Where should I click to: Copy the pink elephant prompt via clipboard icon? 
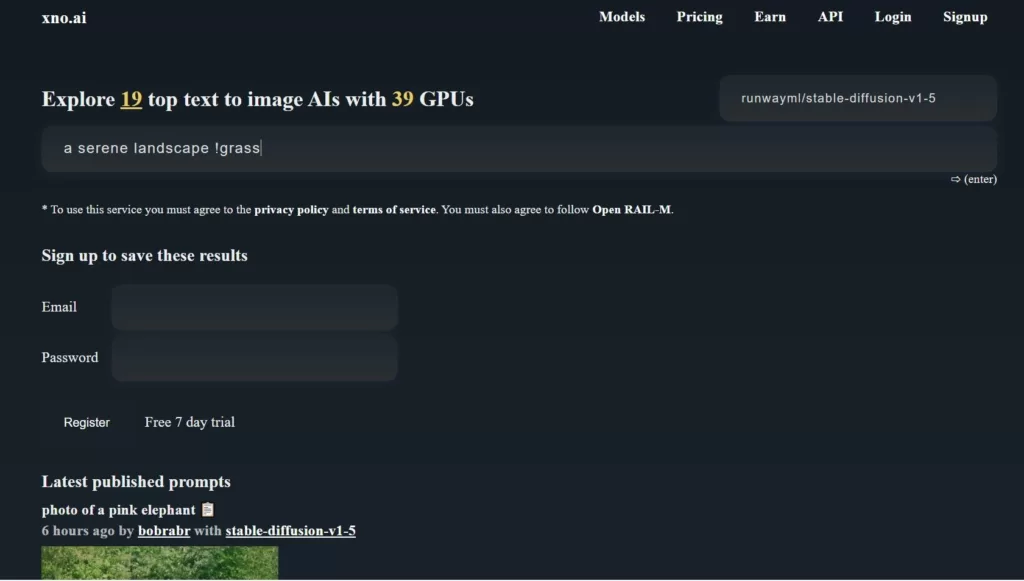208,510
